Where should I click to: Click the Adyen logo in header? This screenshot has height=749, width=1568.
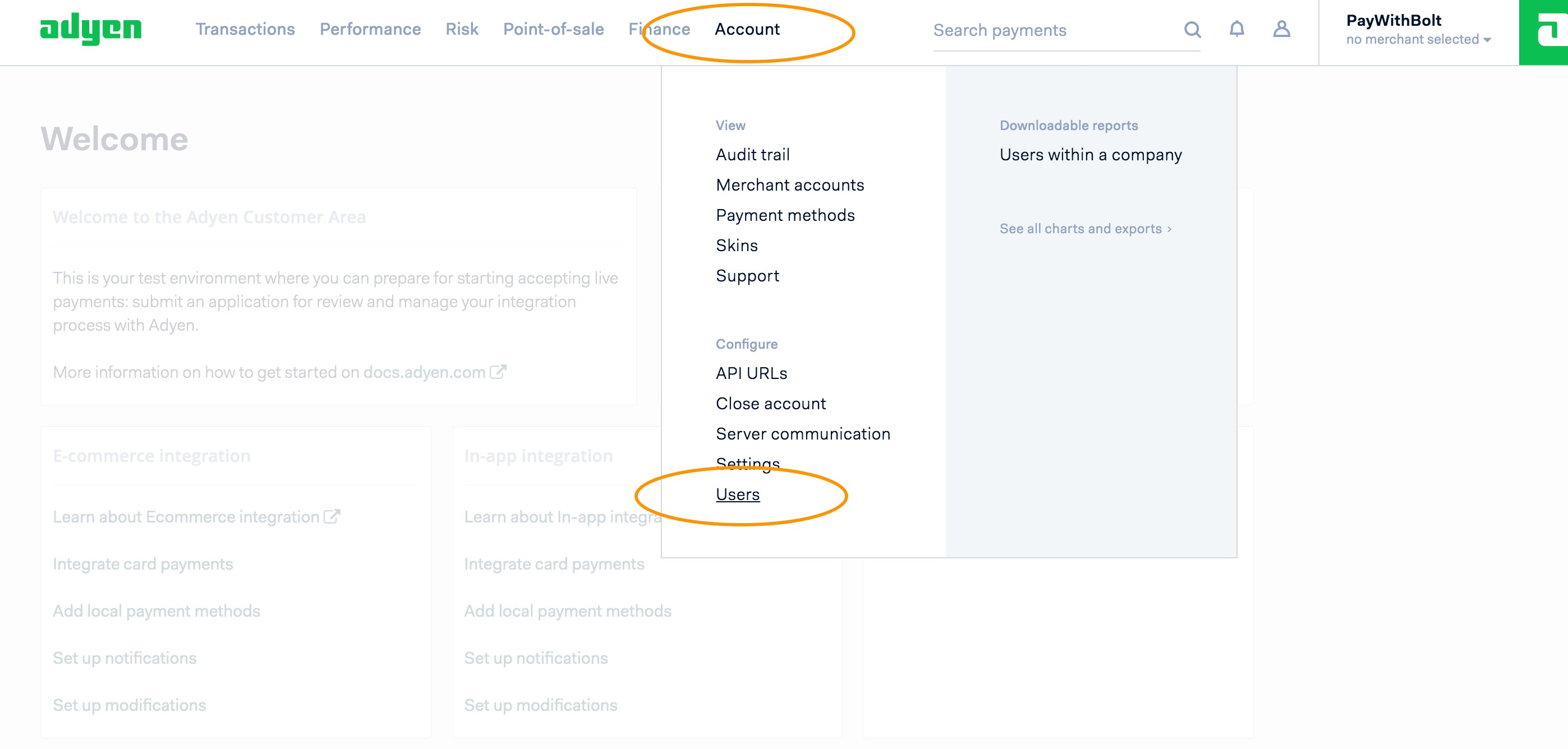(x=91, y=29)
